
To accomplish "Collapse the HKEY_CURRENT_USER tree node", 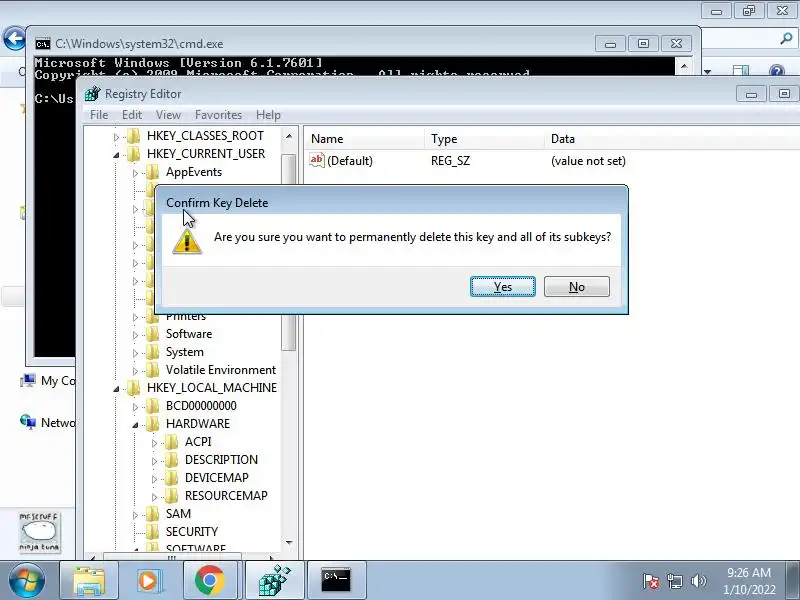I will point(116,155).
